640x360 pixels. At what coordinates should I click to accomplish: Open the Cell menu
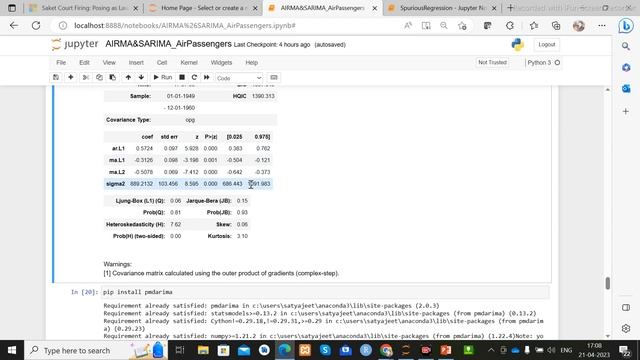pos(162,62)
